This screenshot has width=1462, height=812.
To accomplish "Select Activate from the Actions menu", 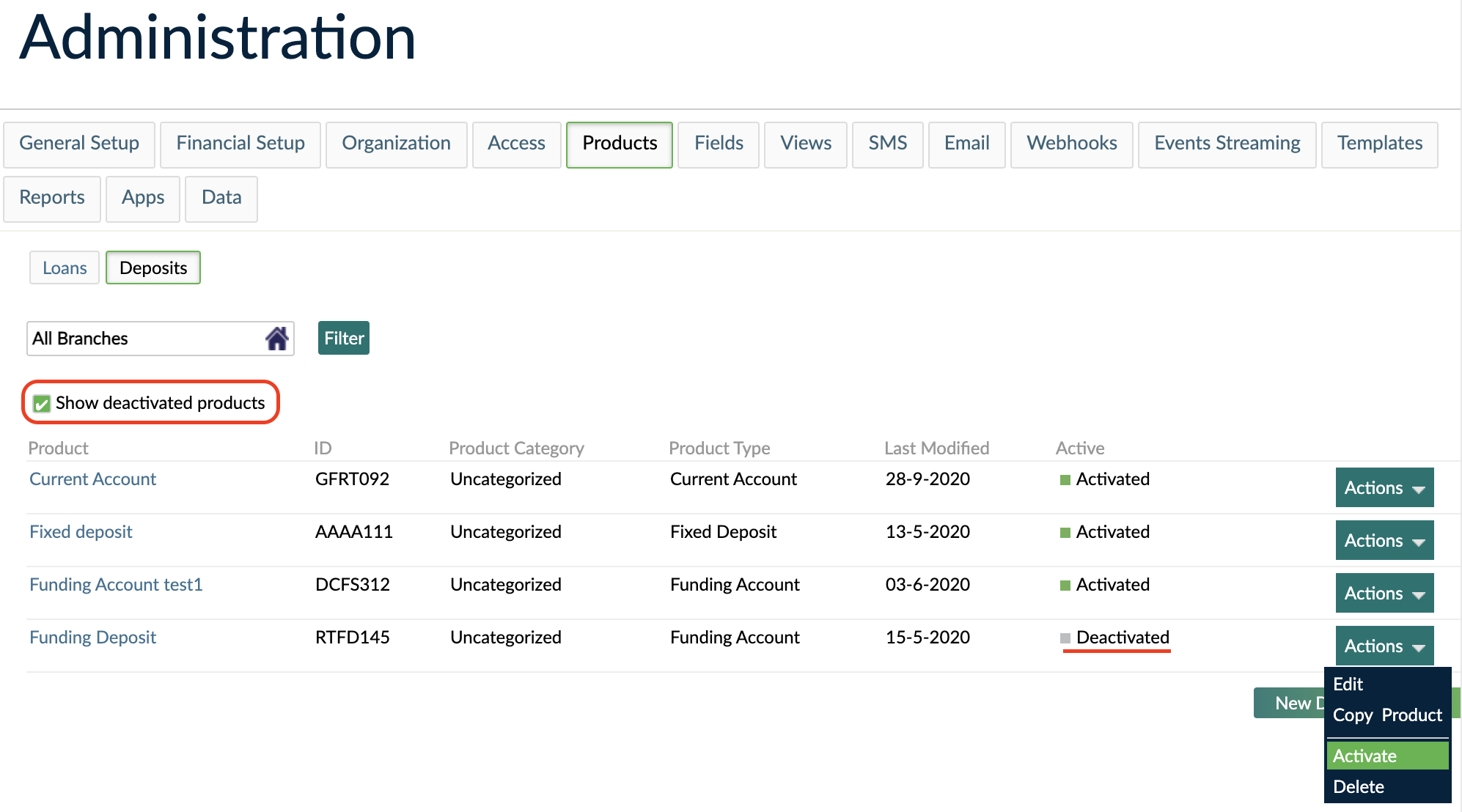I will coord(1364,756).
